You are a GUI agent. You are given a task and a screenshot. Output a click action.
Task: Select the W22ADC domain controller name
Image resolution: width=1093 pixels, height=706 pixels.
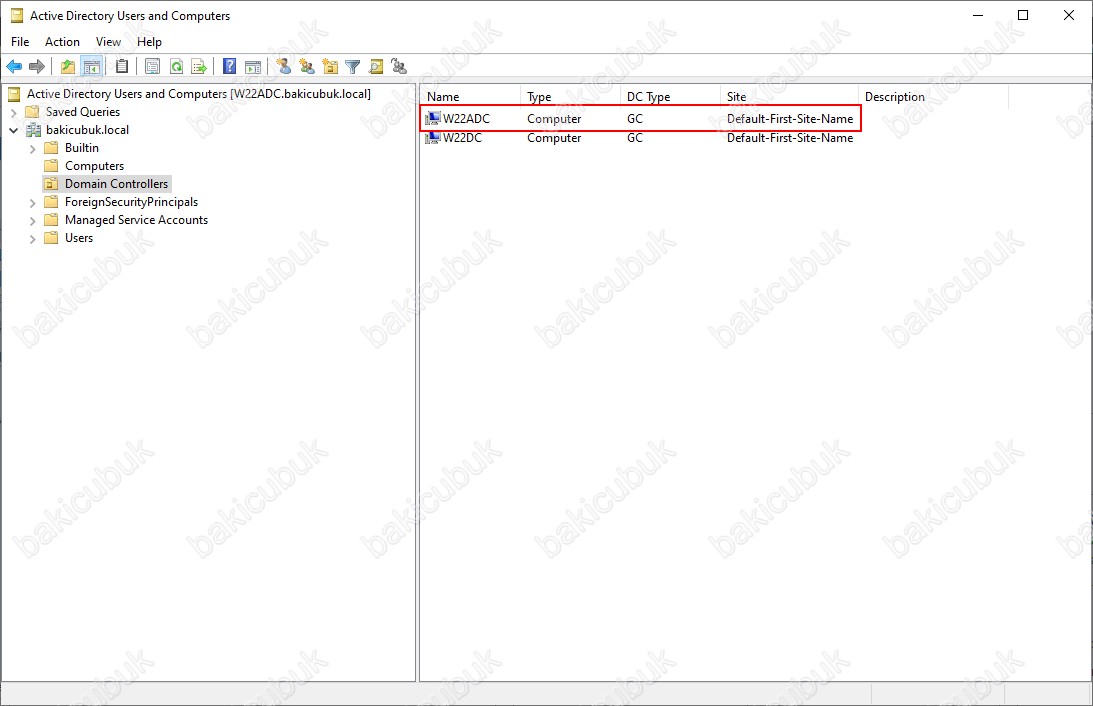pos(466,118)
